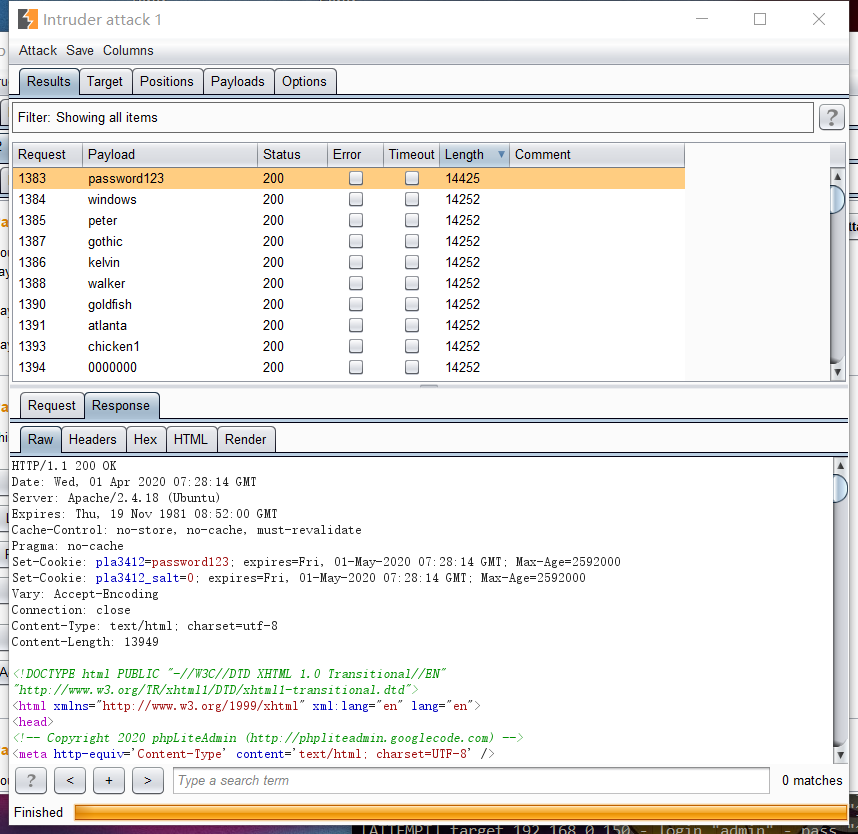Switch to the Target tab
Screen dimensions: 858x834
(x=105, y=82)
